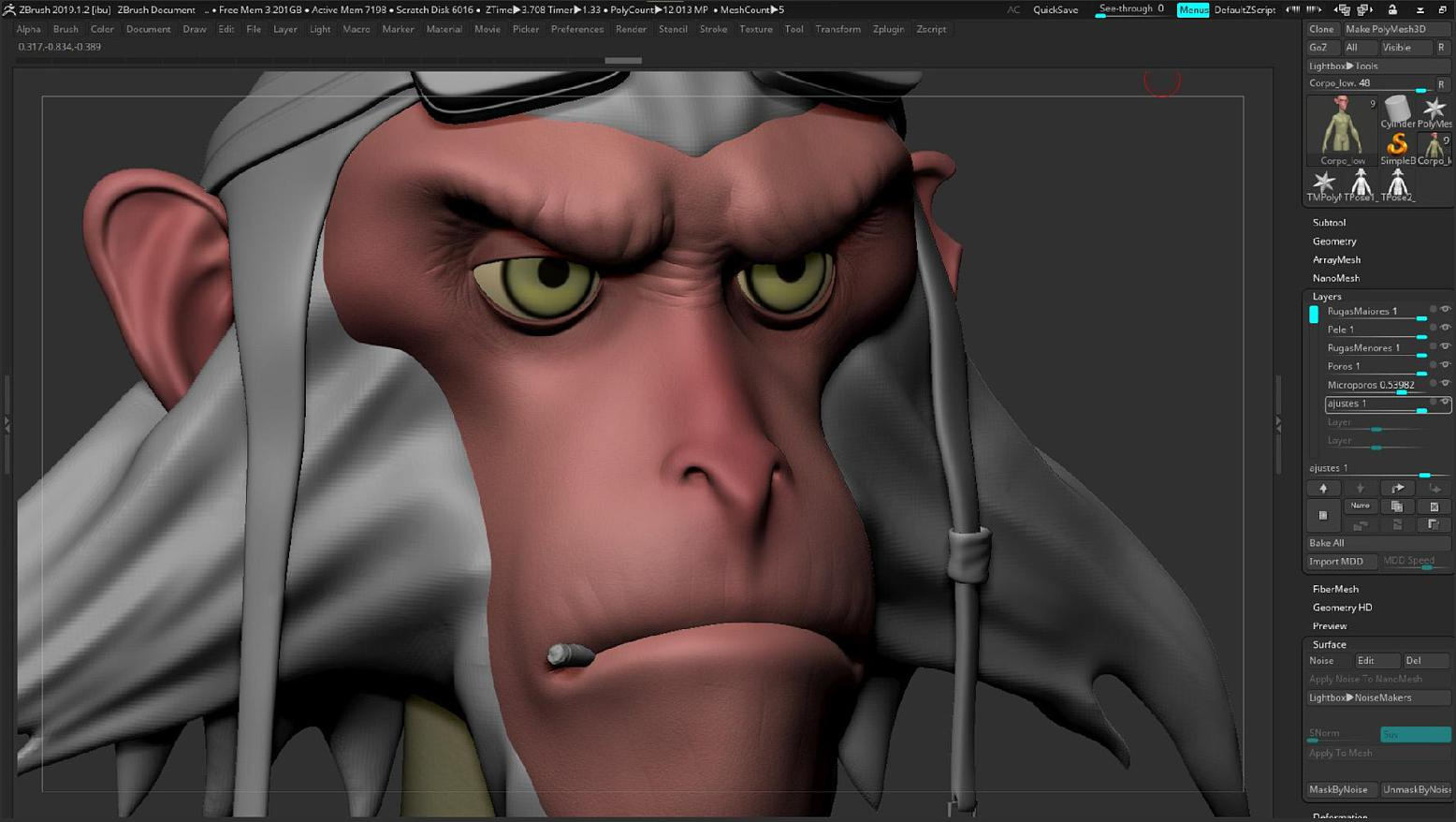Expand the Subtool section
1456x822 pixels.
click(1329, 223)
